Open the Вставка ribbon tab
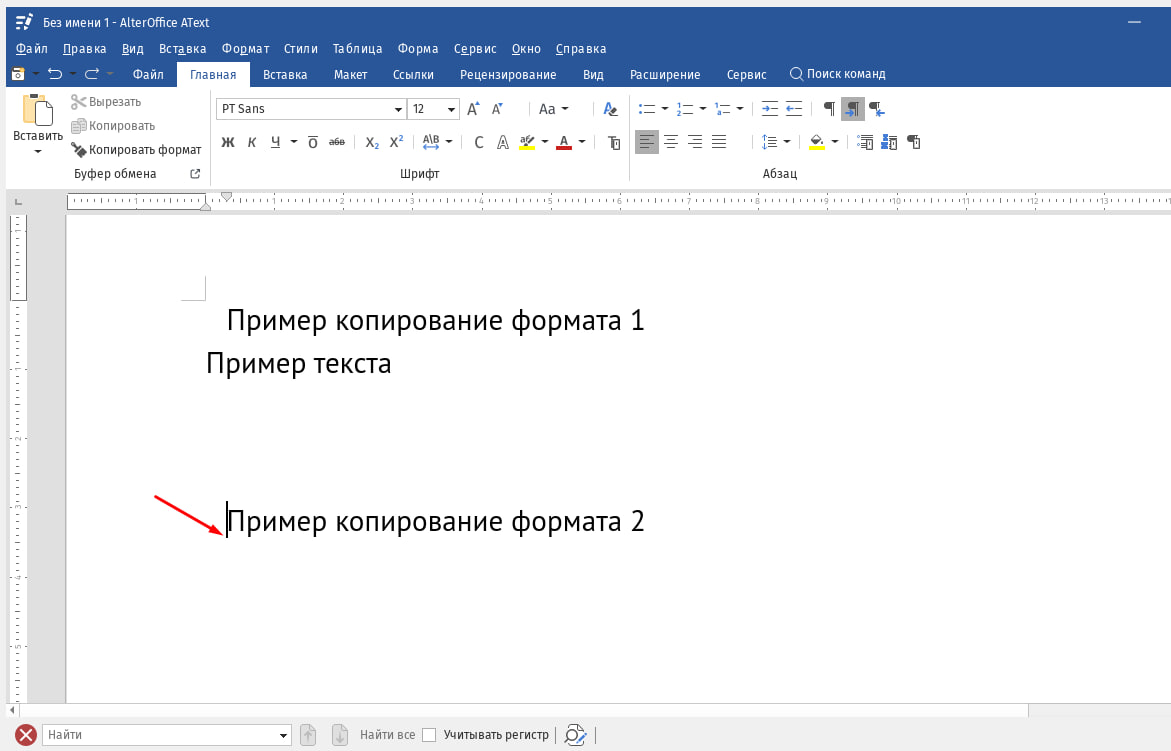Viewport: 1171px width, 751px height. tap(285, 75)
